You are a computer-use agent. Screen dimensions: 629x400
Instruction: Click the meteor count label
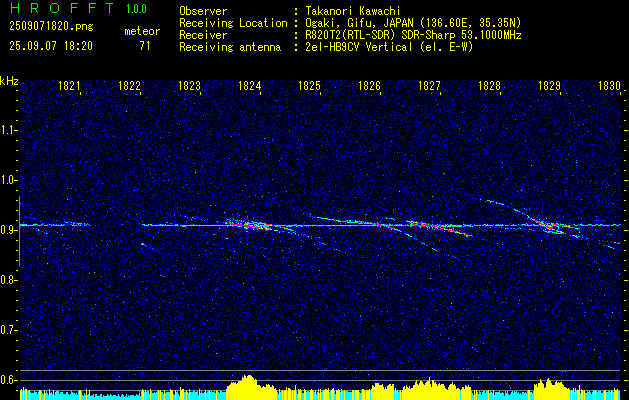(x=142, y=31)
